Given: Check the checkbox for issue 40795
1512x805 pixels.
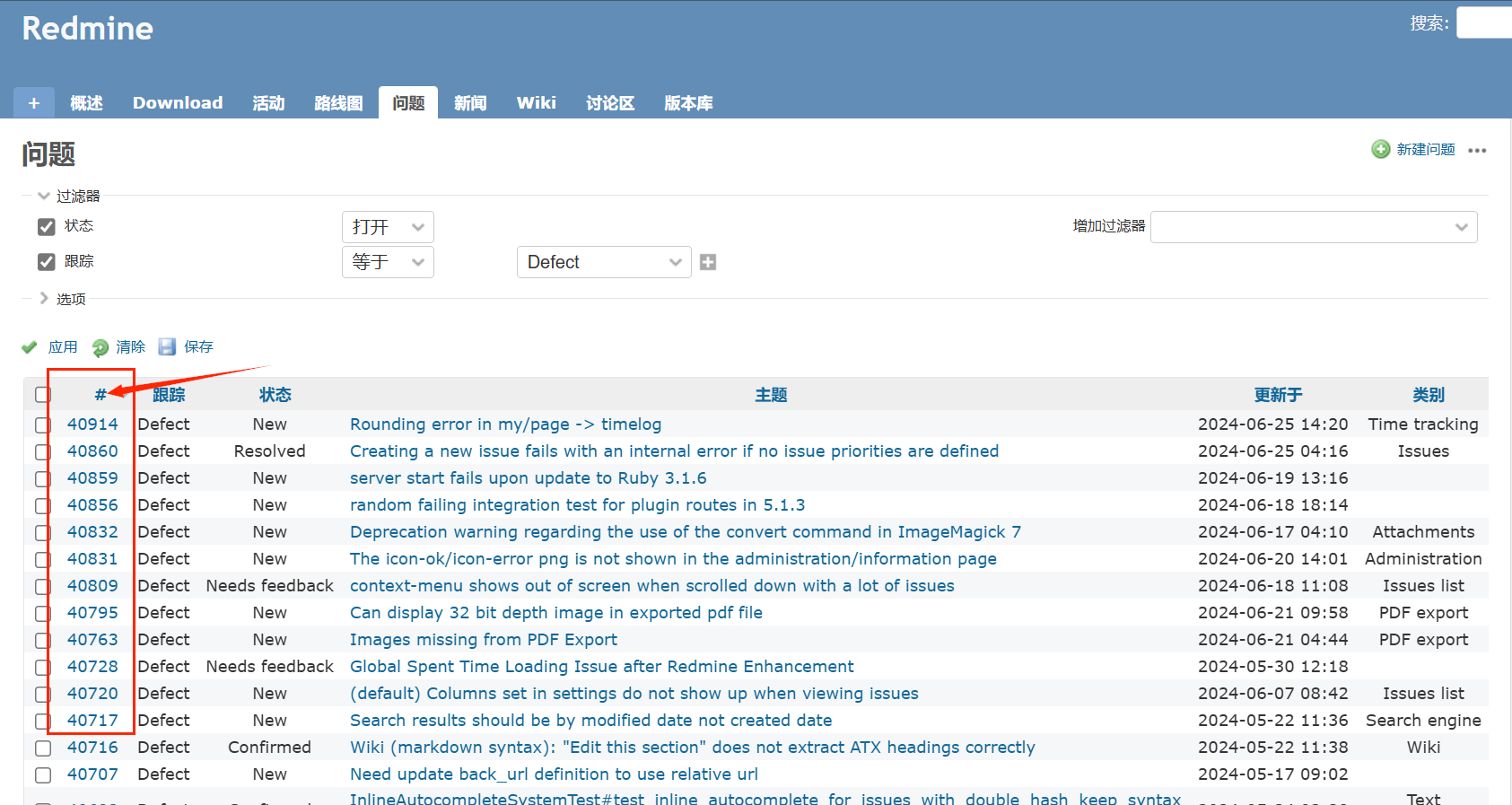Looking at the screenshot, I should (x=43, y=613).
